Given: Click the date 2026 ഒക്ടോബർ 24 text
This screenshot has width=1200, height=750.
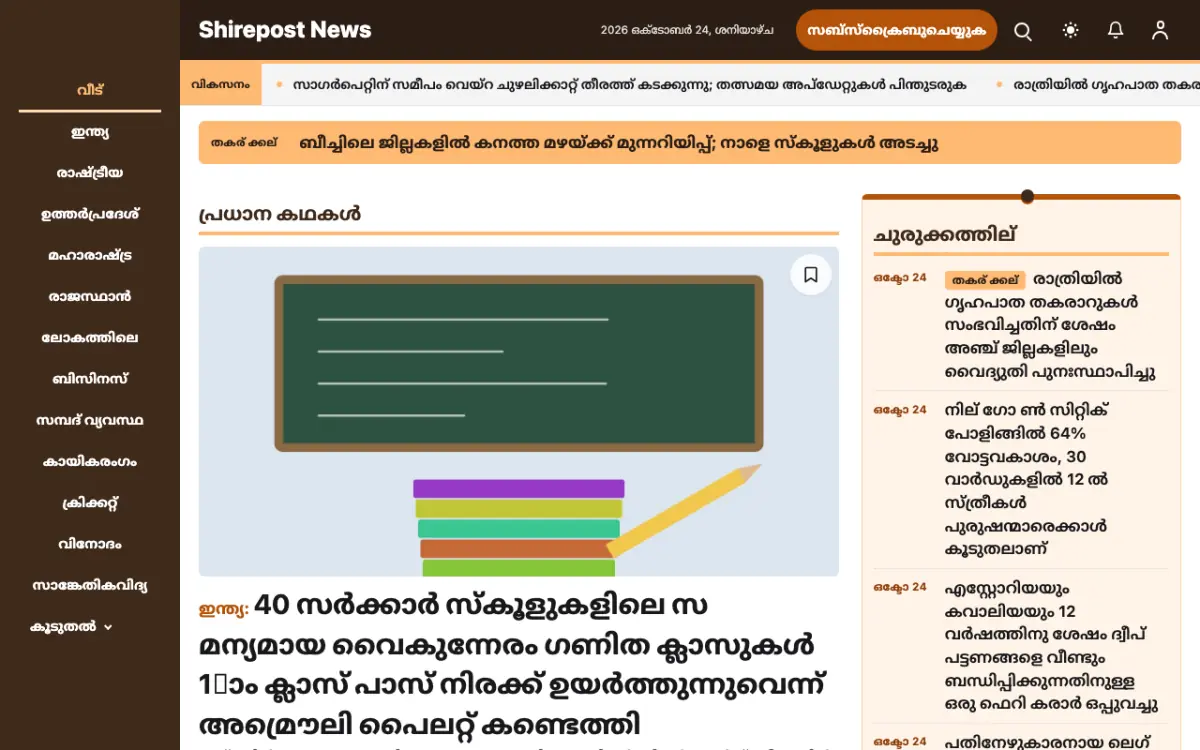Looking at the screenshot, I should coord(687,31).
